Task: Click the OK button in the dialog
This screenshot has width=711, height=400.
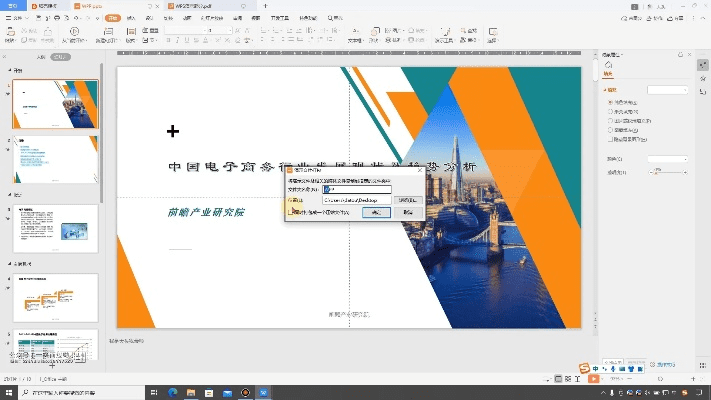Action: (x=376, y=213)
